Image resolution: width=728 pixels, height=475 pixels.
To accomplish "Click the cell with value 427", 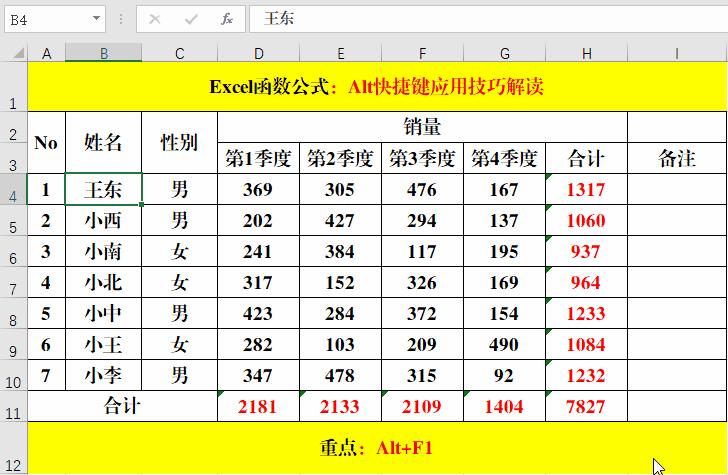I will point(340,220).
